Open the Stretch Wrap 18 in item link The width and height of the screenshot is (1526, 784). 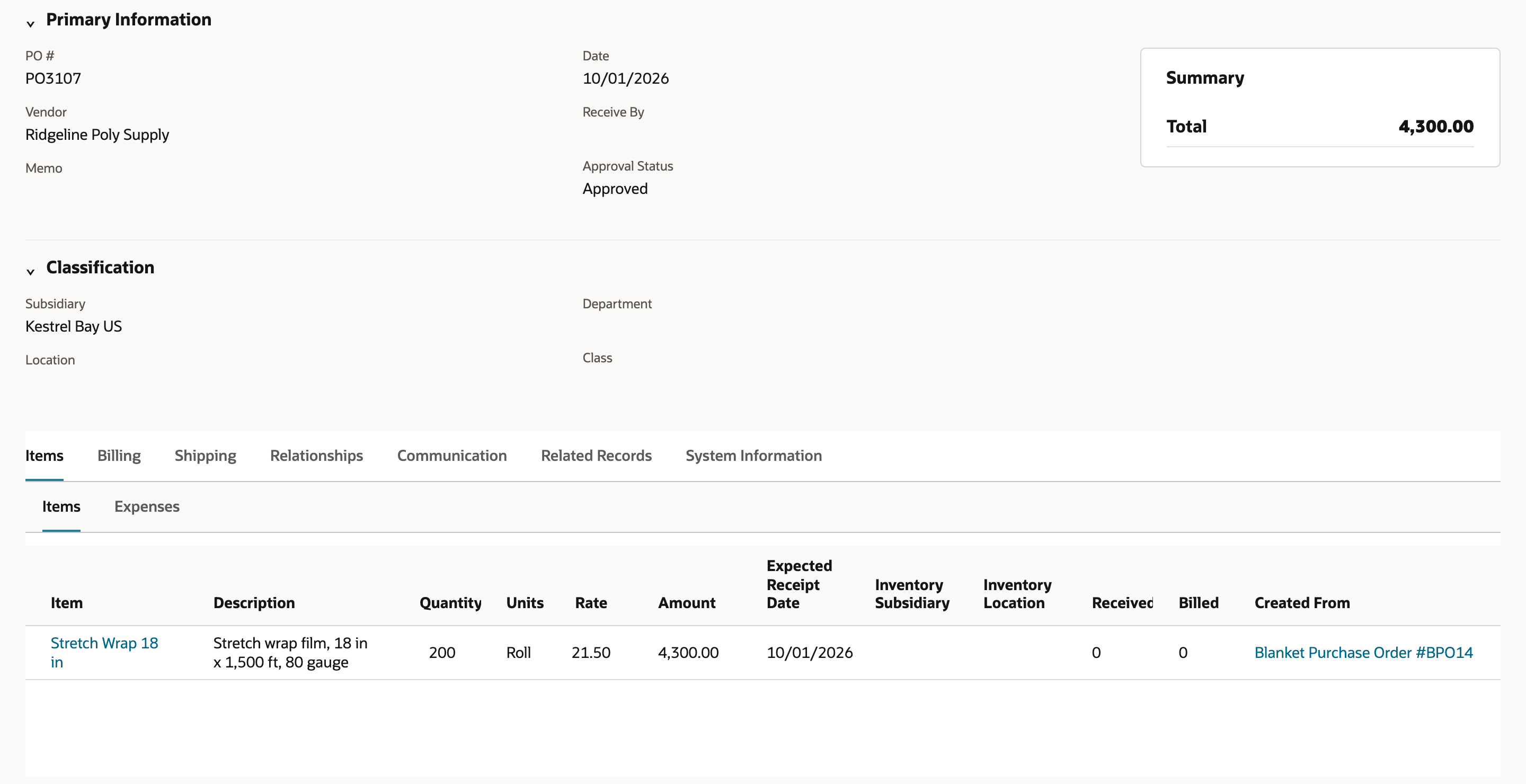(104, 652)
